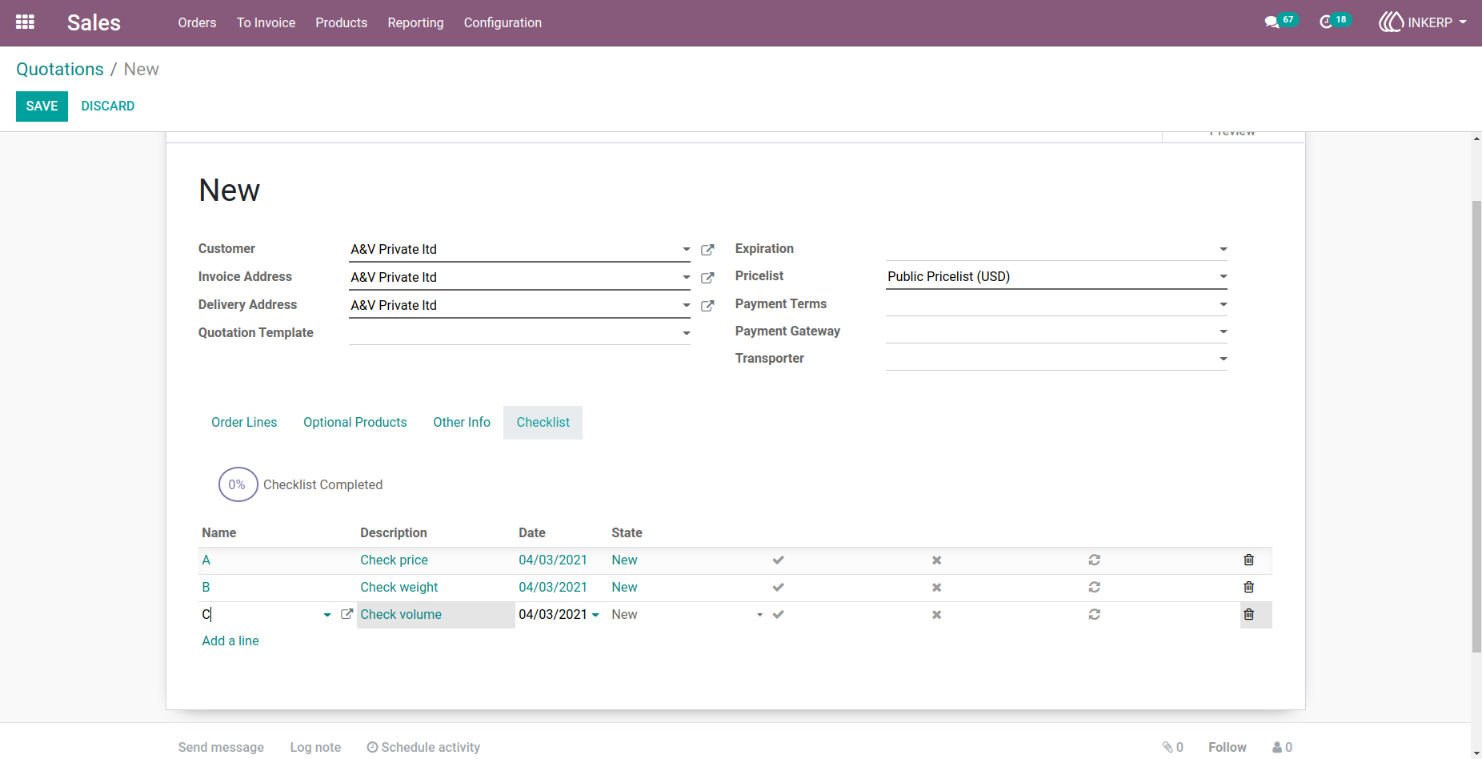Open Customer external link icon
Screen dimensions: 1482x759
coord(707,250)
